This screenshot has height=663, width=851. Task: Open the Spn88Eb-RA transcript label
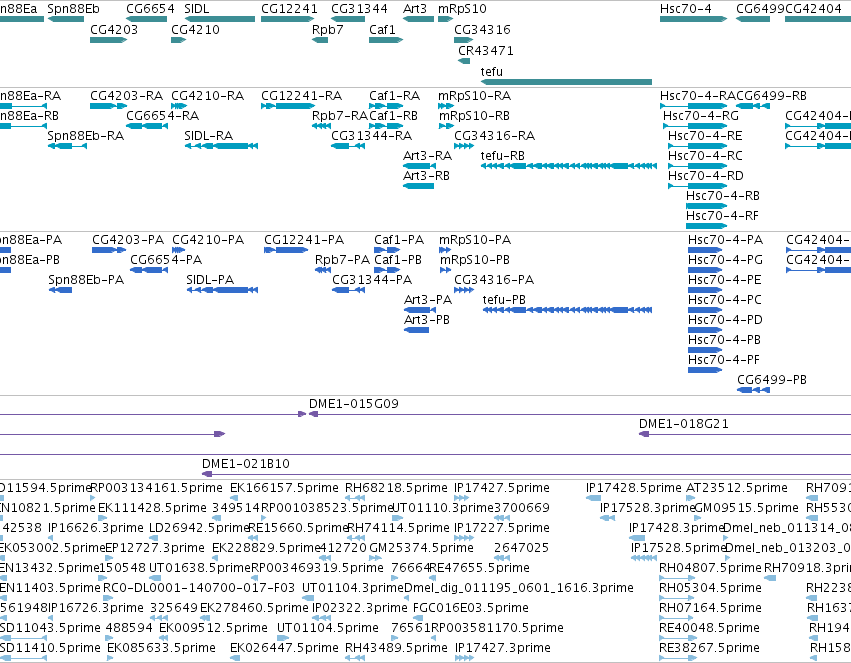click(x=86, y=136)
